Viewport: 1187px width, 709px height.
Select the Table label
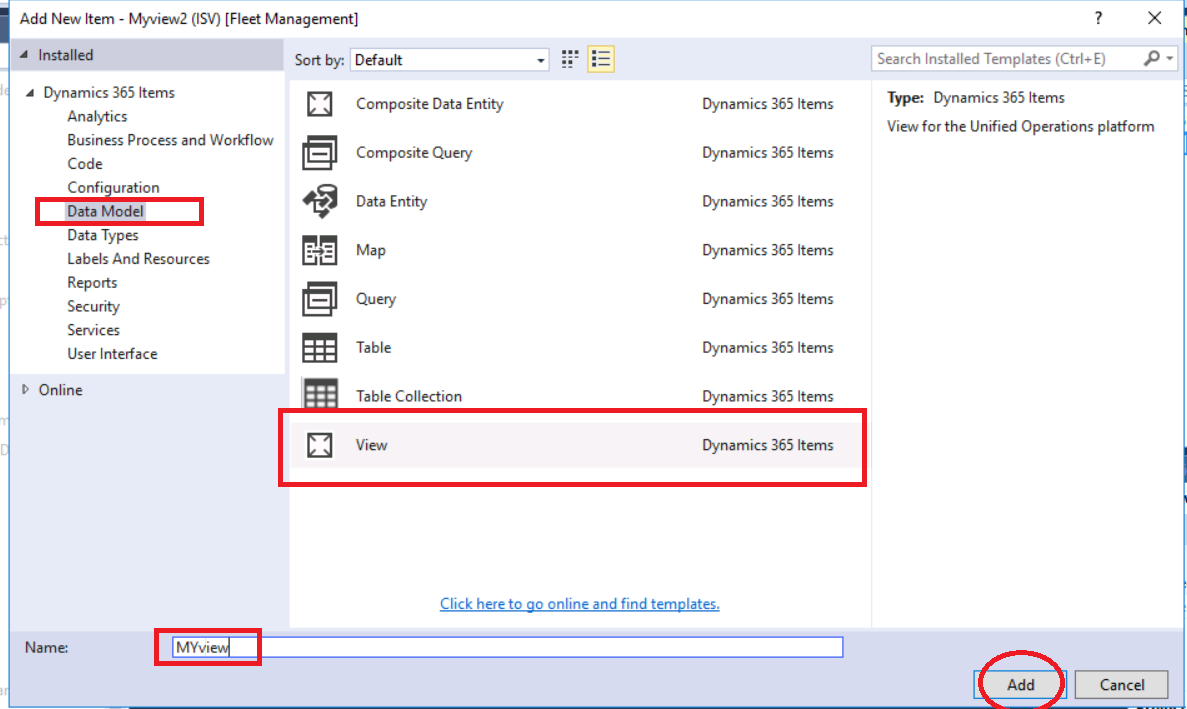pyautogui.click(x=374, y=347)
